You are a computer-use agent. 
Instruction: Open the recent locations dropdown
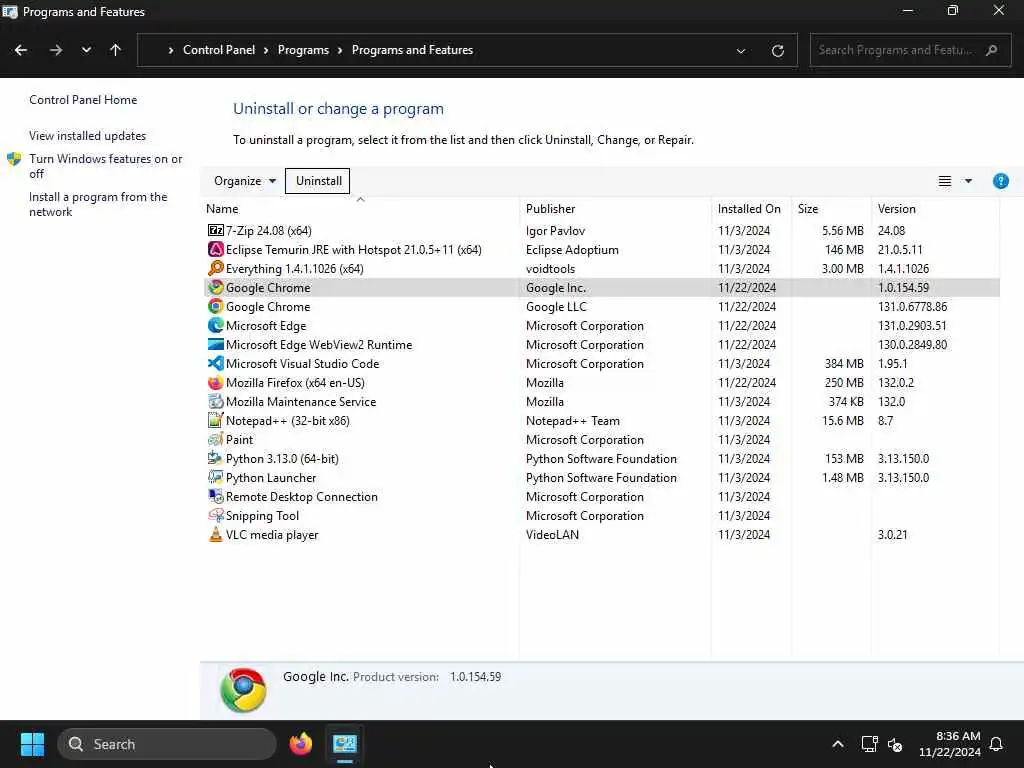[x=86, y=50]
